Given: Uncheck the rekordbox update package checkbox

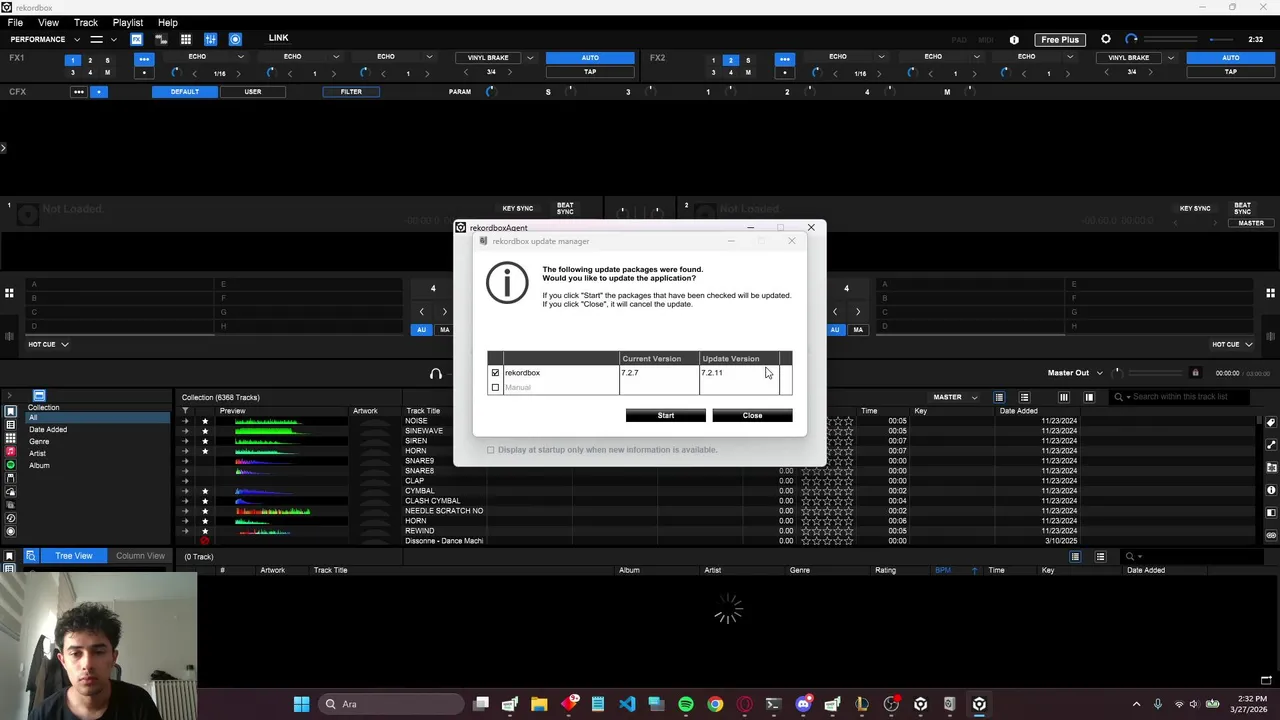Looking at the screenshot, I should [x=495, y=373].
